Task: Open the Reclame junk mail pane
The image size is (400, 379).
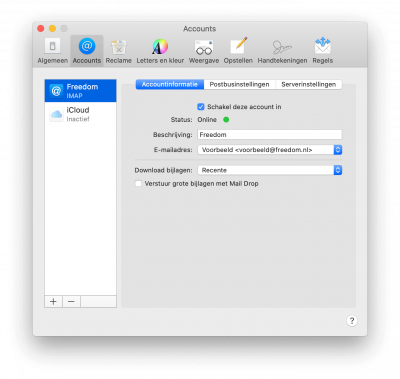Action: click(119, 51)
